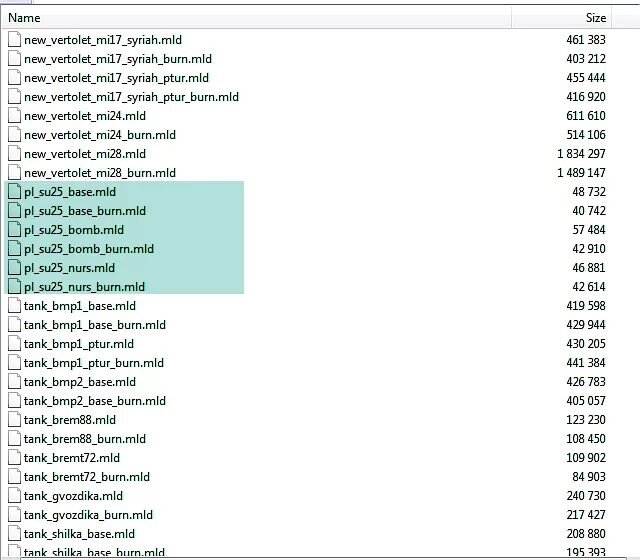Select file name new_vertolet_mi24_burn.mld

click(x=100, y=135)
